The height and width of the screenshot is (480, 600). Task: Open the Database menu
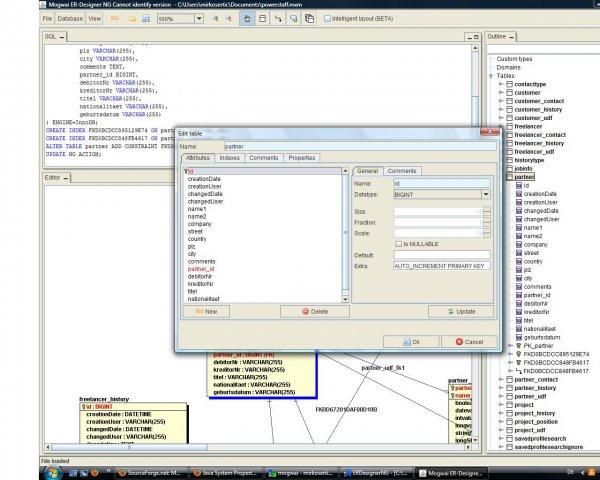[x=70, y=18]
